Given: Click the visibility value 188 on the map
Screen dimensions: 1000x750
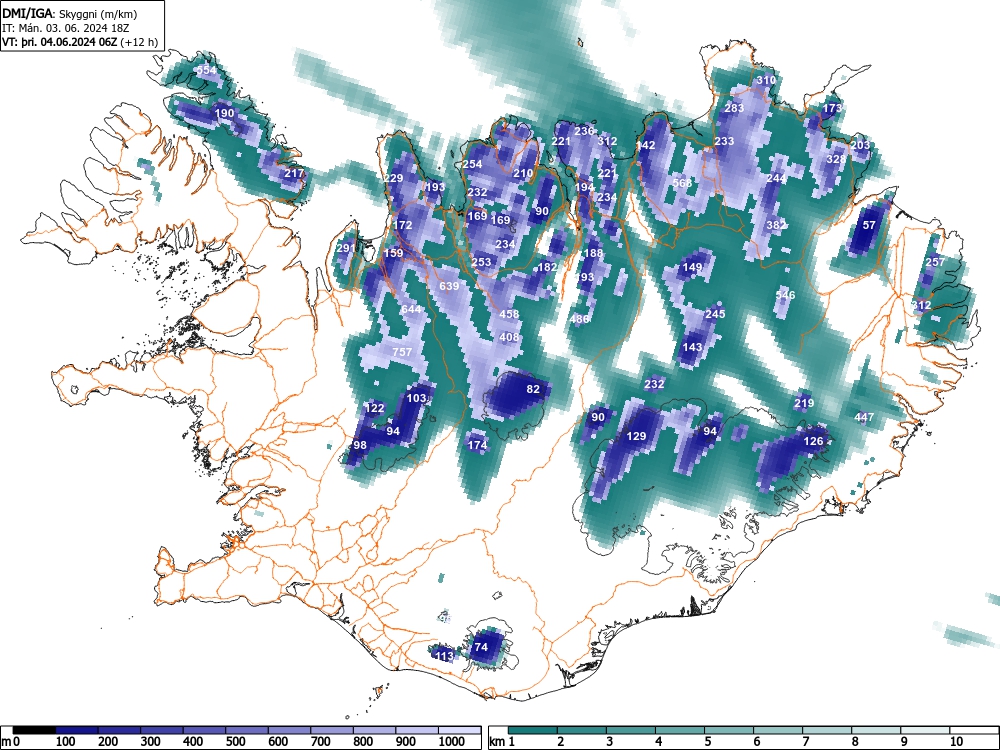Looking at the screenshot, I should click(593, 253).
